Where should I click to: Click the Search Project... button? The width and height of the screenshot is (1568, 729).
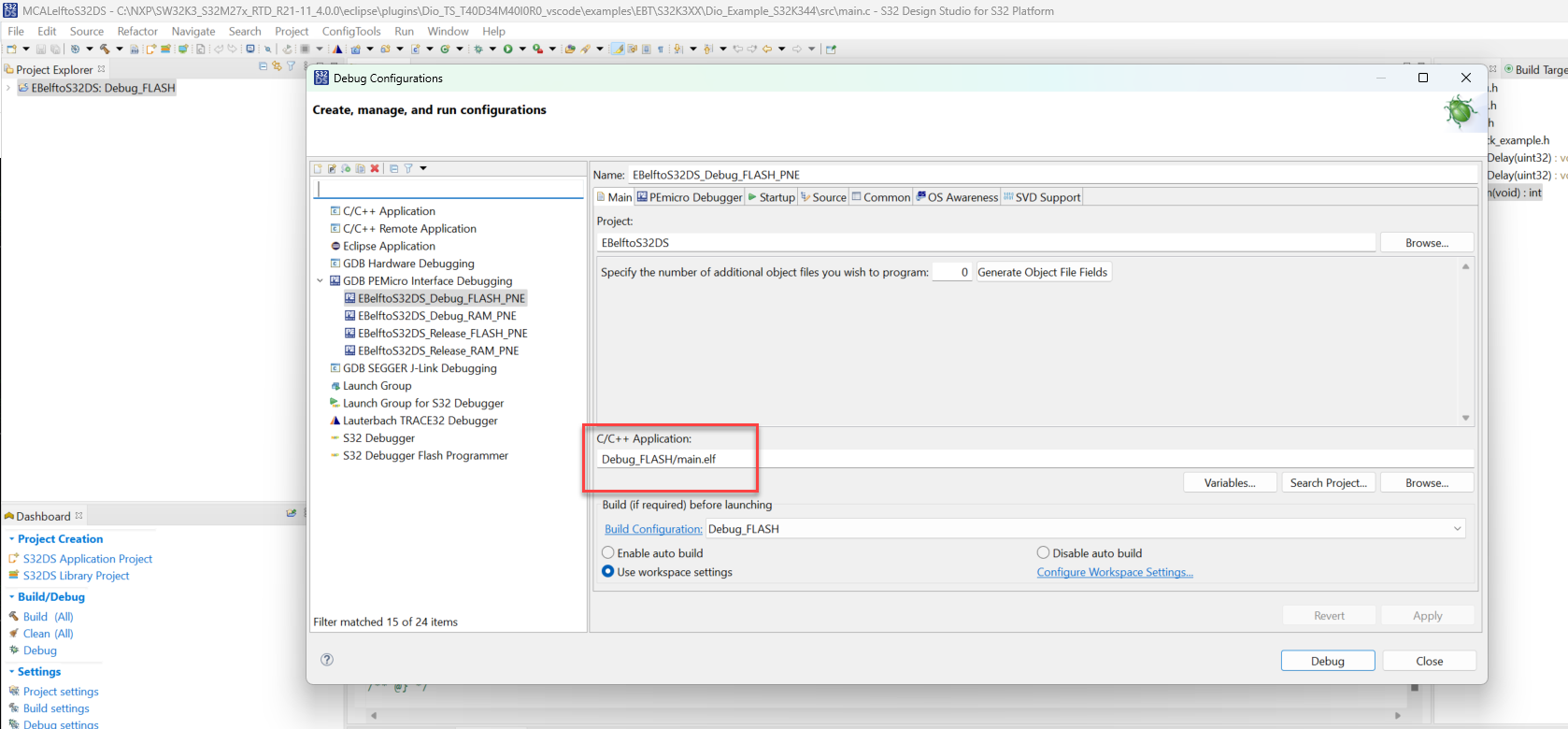1328,483
